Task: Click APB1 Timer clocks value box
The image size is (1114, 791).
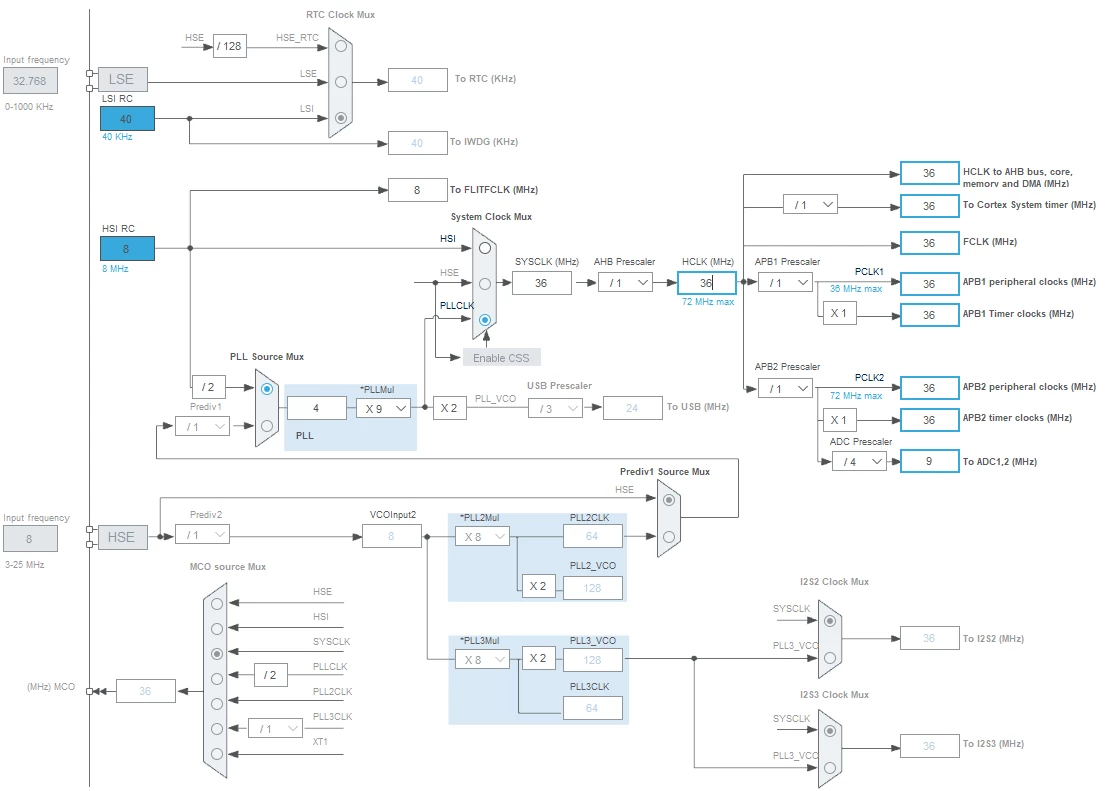Action: point(929,315)
